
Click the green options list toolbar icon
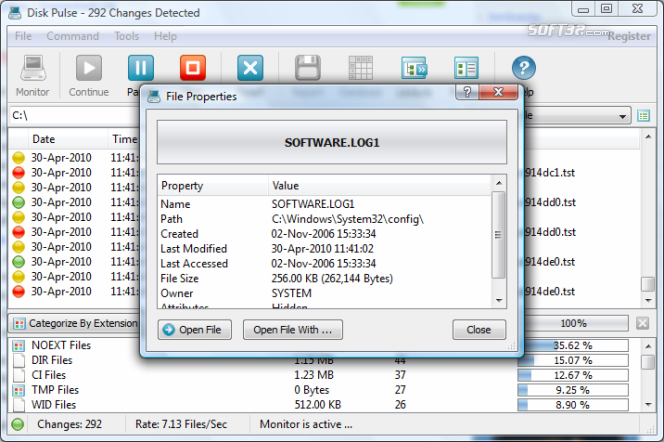click(466, 68)
